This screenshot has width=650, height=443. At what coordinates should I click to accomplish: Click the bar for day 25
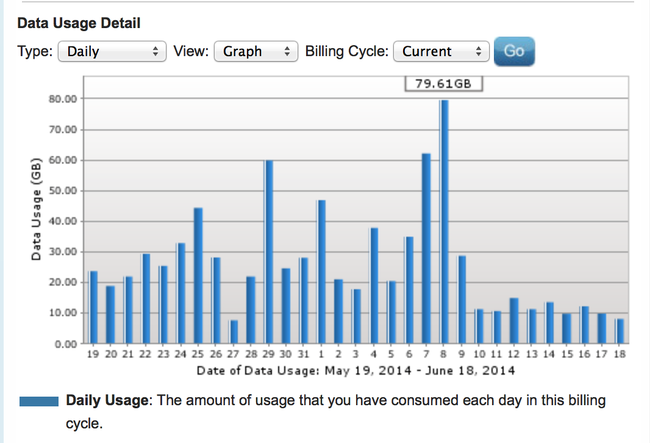click(198, 275)
